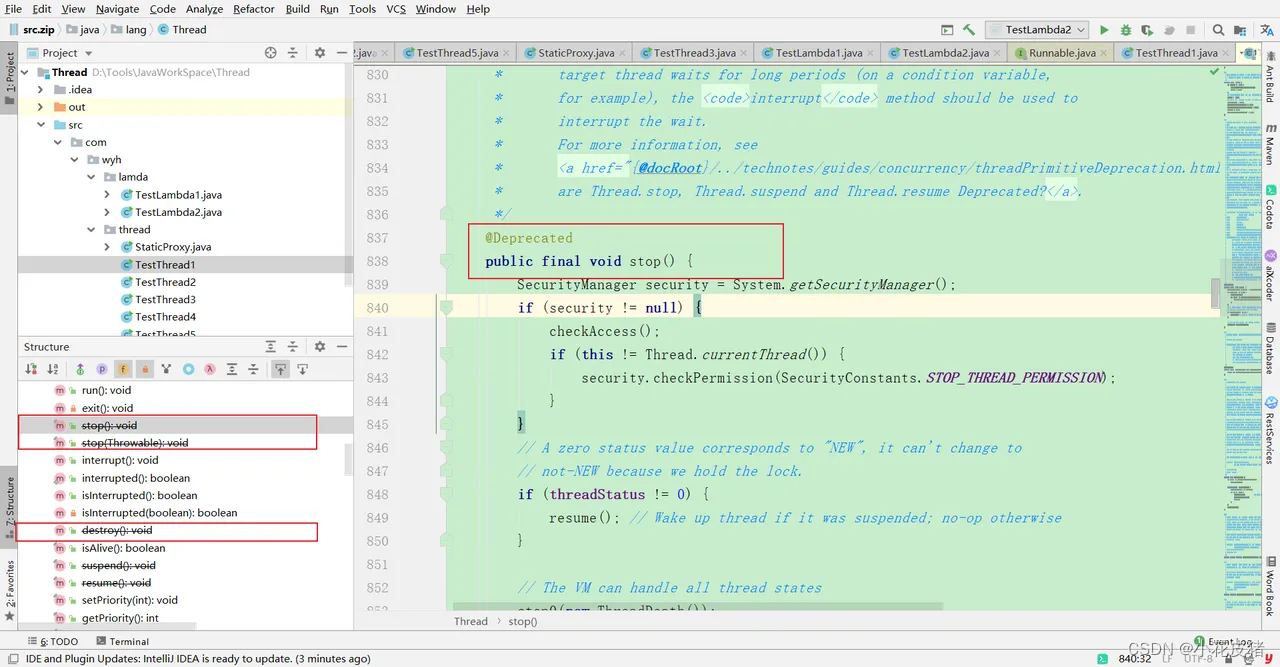
Task: Toggle Sort by Visibility in Structure toolbar
Action: [31, 369]
